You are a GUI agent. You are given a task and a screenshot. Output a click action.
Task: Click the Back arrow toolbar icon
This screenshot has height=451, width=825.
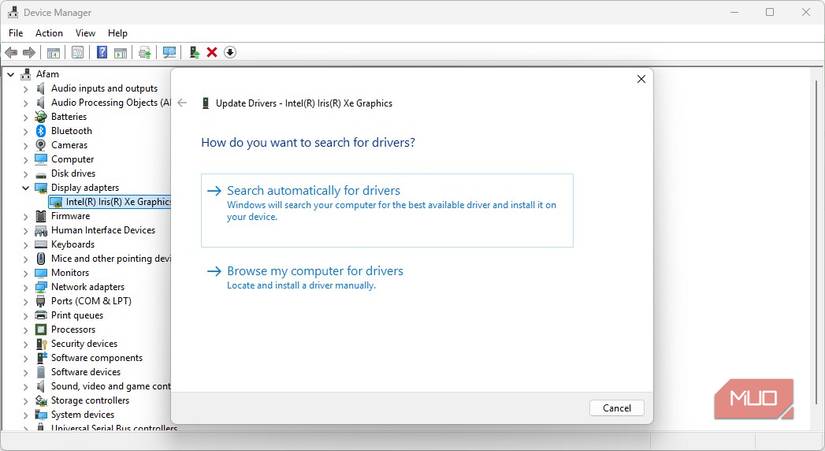(11, 52)
